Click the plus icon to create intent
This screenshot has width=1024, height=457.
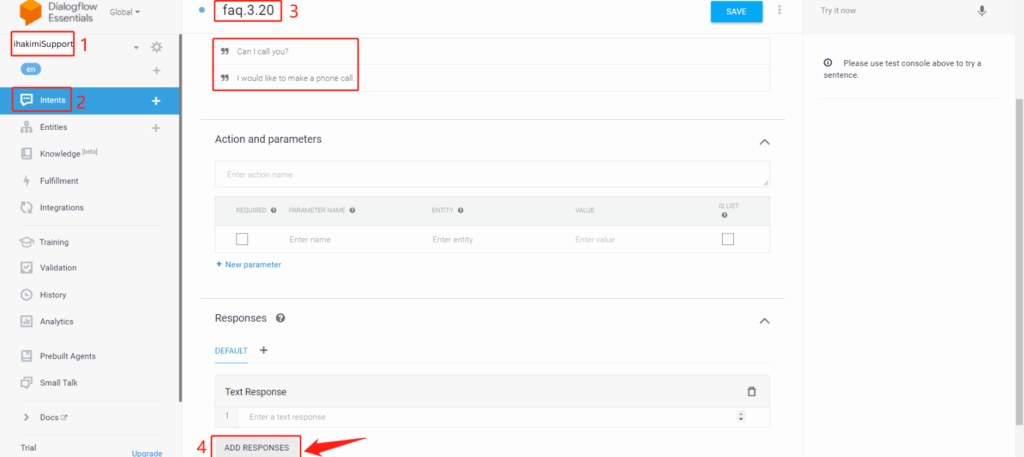pyautogui.click(x=156, y=101)
